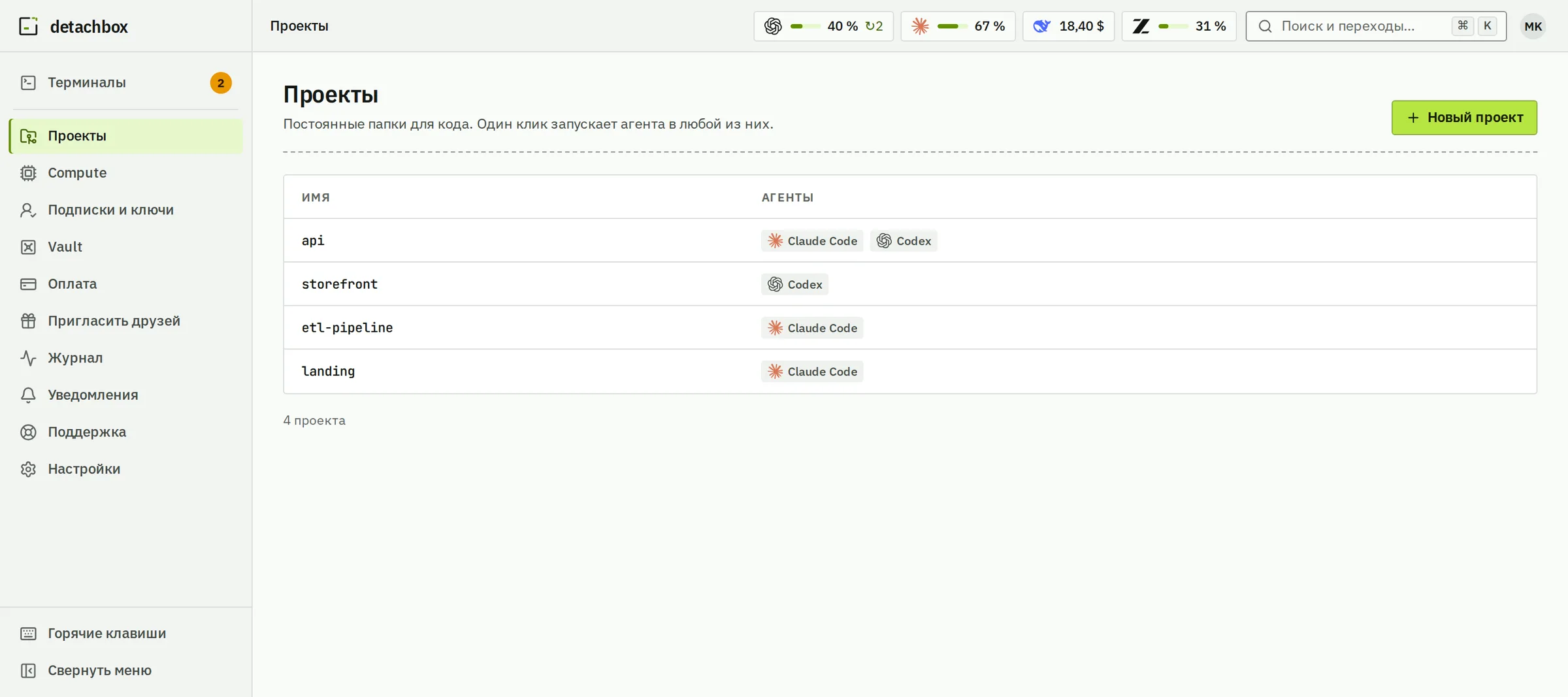Click the detachbox logo icon

pyautogui.click(x=28, y=26)
